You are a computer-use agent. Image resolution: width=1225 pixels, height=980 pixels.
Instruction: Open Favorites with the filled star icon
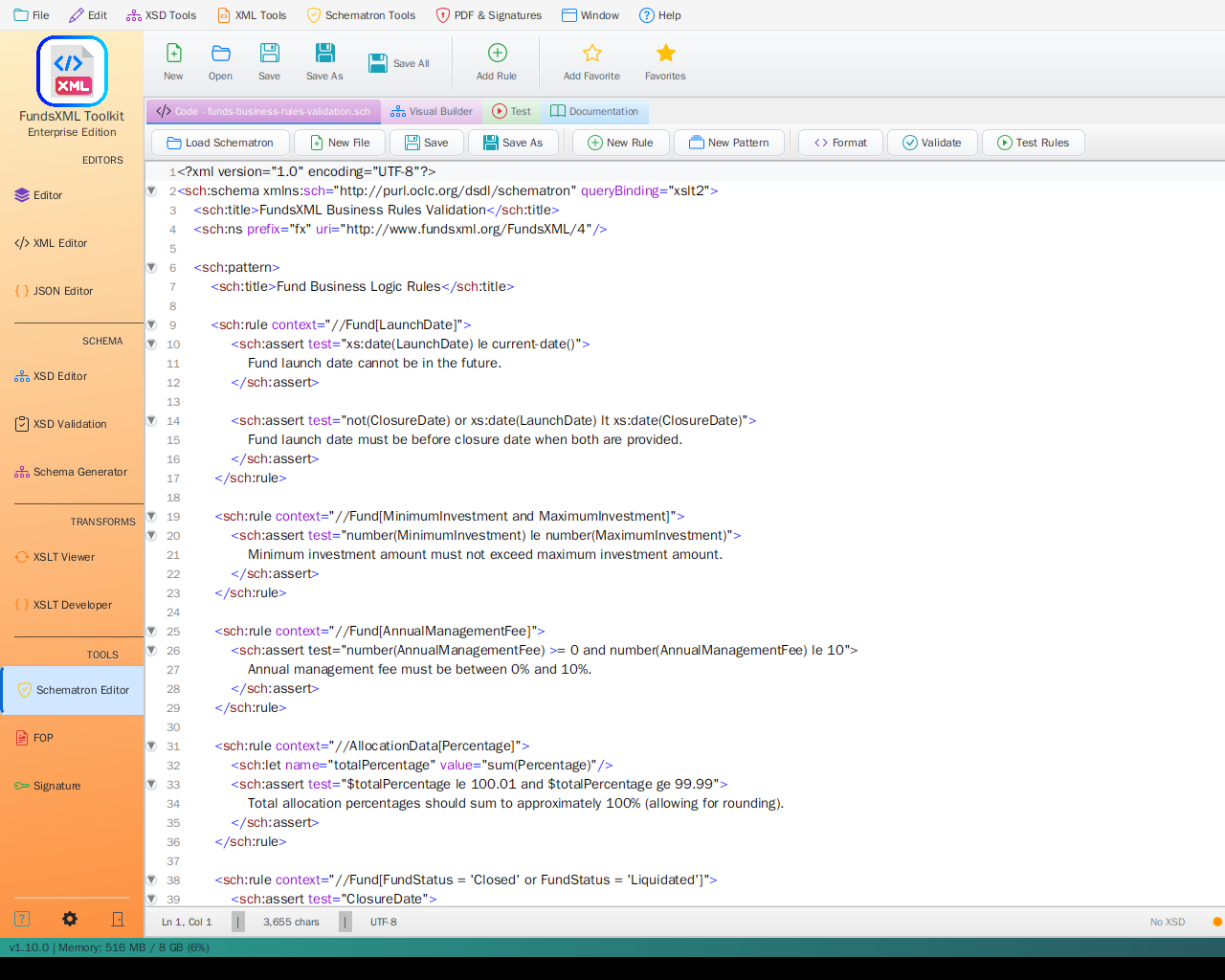point(666,53)
